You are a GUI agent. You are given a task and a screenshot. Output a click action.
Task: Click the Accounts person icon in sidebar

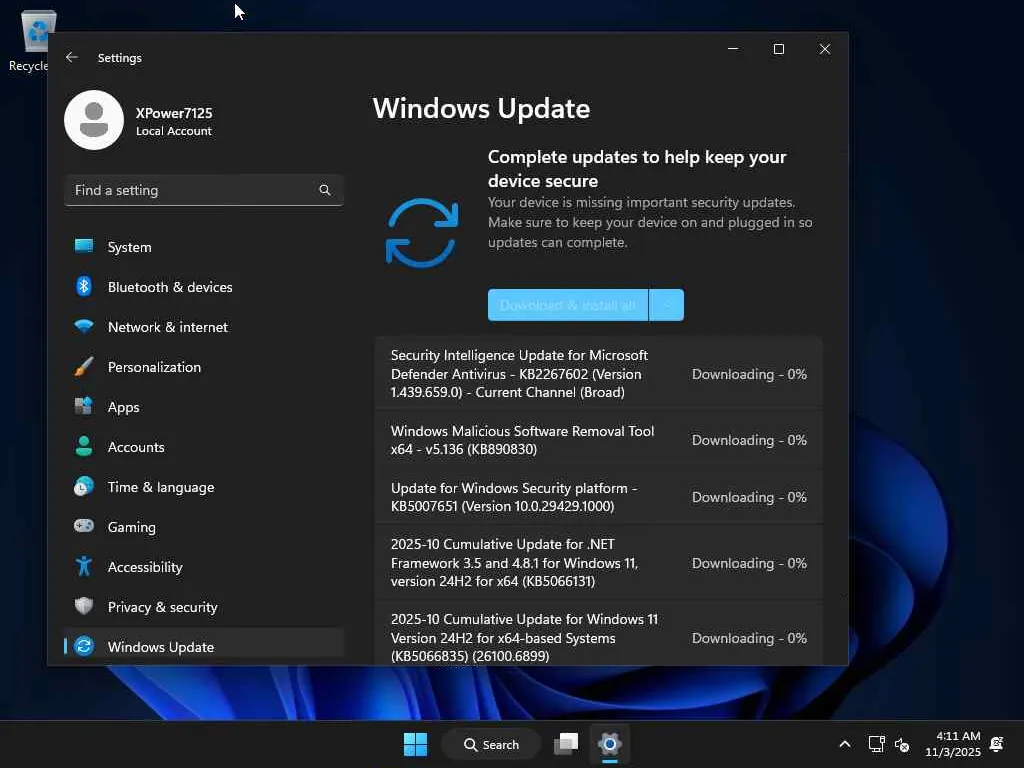point(84,446)
